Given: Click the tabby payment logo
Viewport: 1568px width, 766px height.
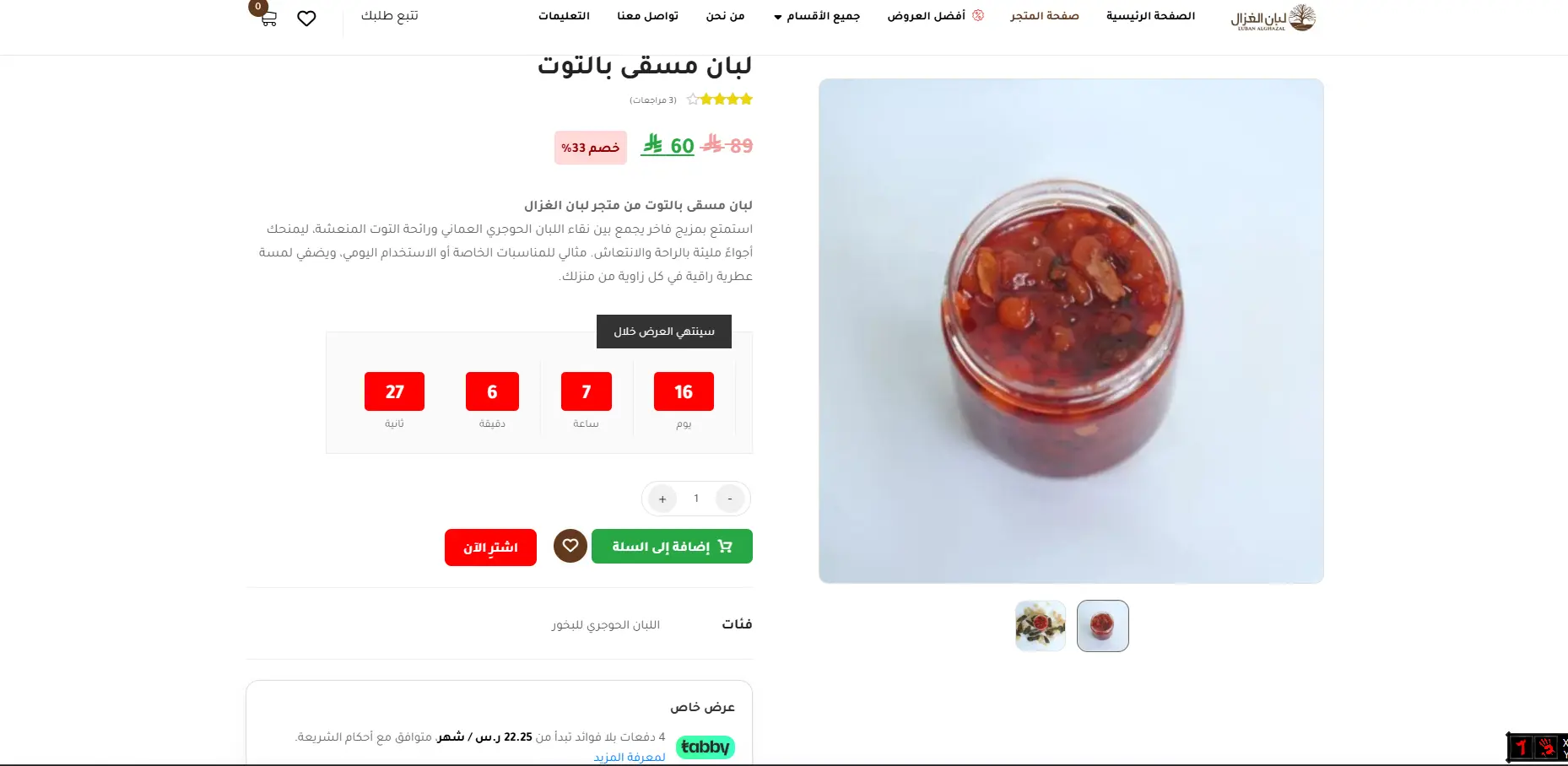Looking at the screenshot, I should 706,747.
